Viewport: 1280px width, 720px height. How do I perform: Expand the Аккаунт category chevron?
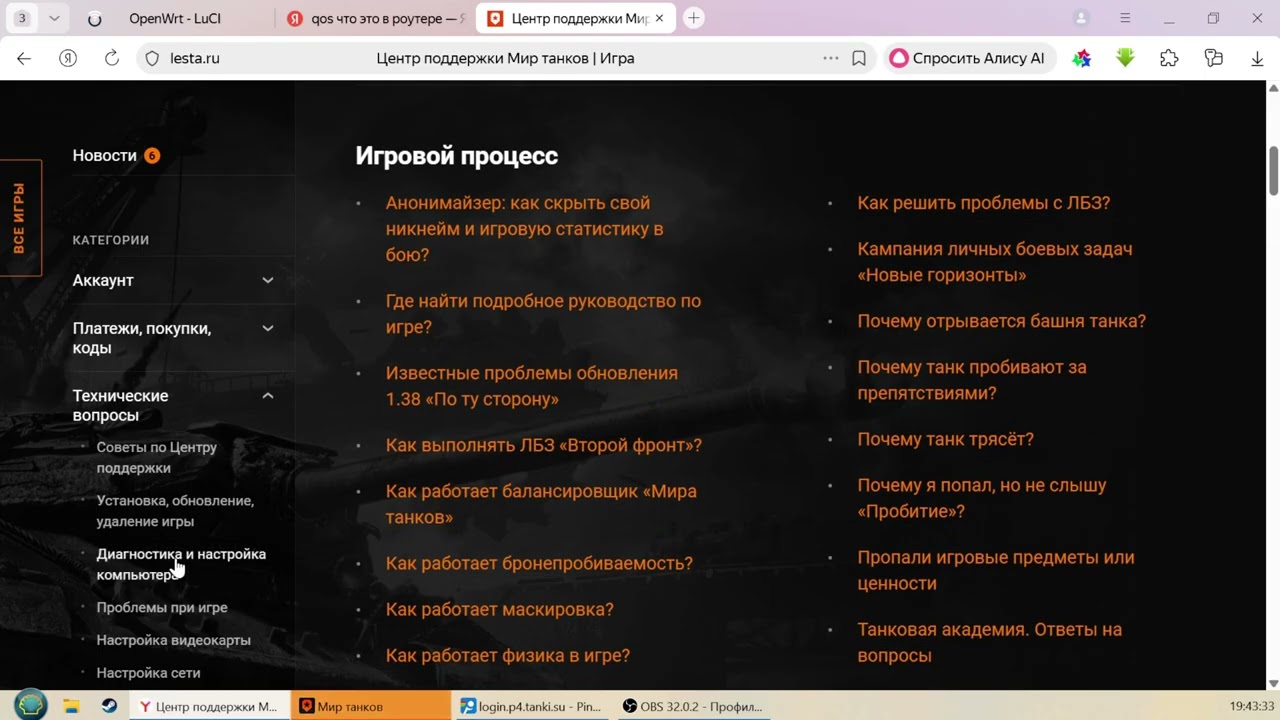click(x=268, y=280)
